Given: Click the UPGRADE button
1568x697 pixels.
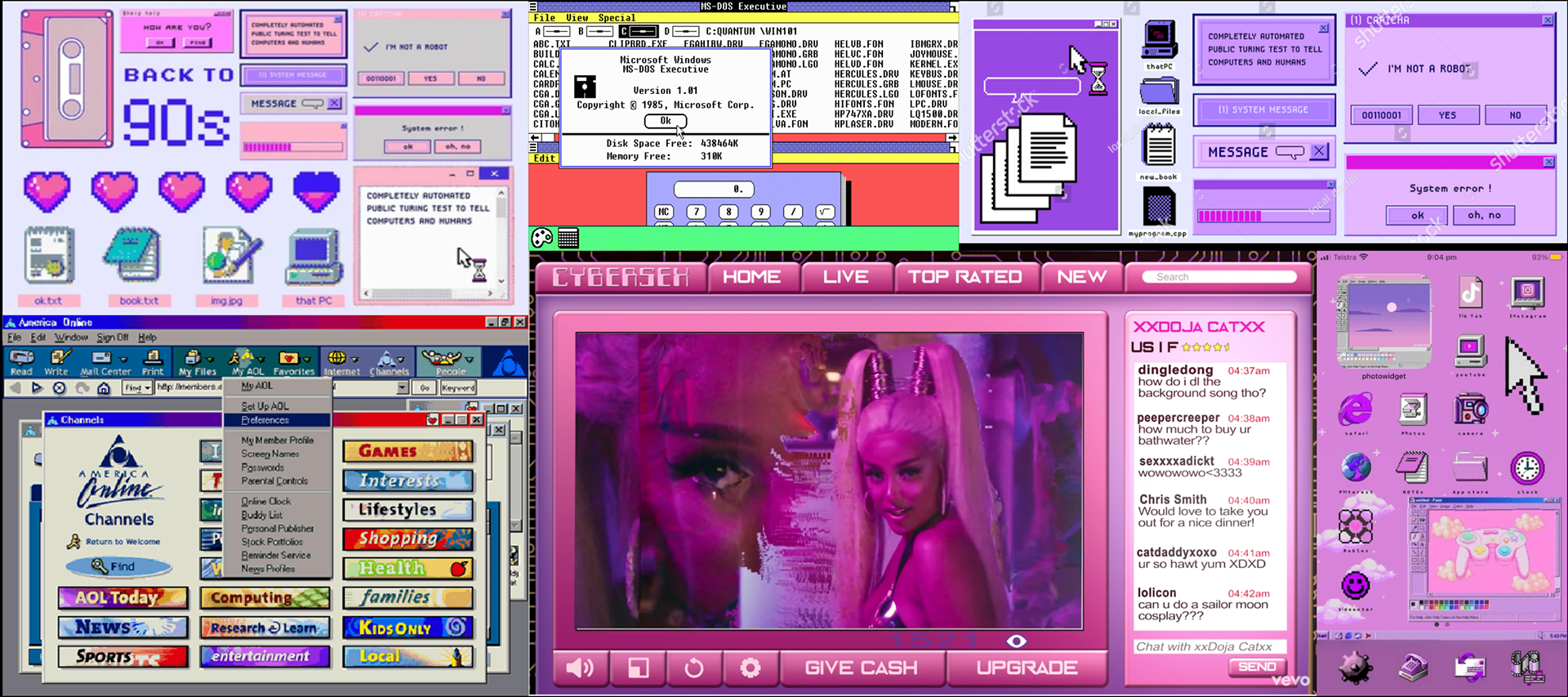Looking at the screenshot, I should point(1027,668).
